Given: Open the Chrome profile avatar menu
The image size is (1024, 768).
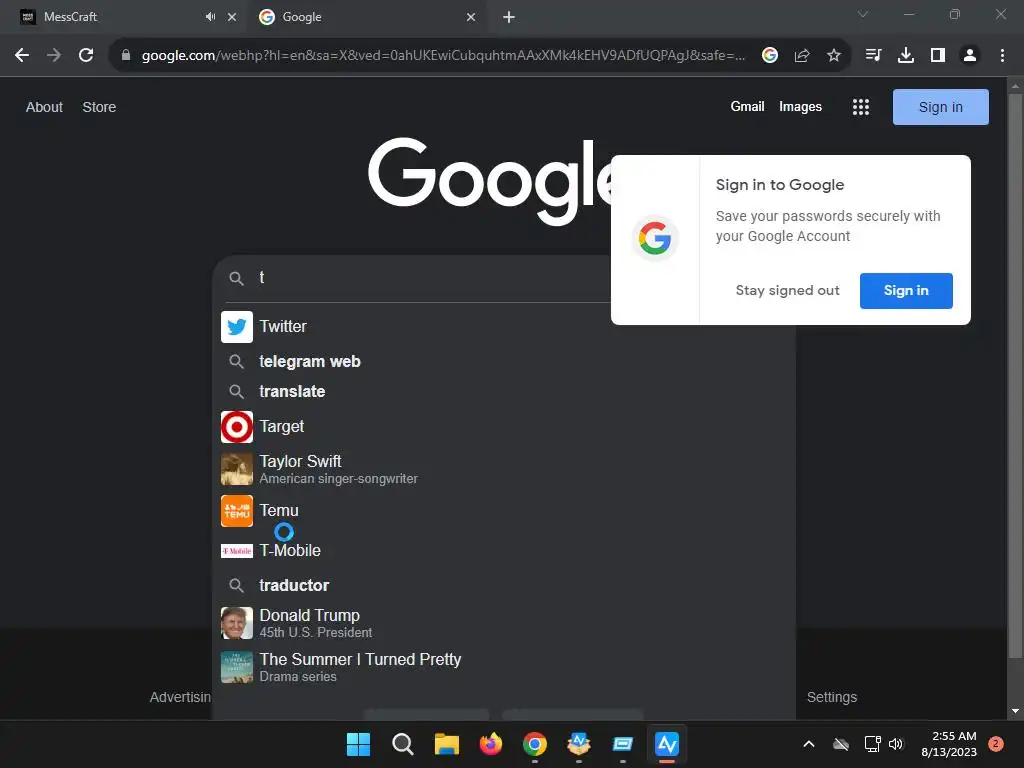Looking at the screenshot, I should [x=970, y=55].
